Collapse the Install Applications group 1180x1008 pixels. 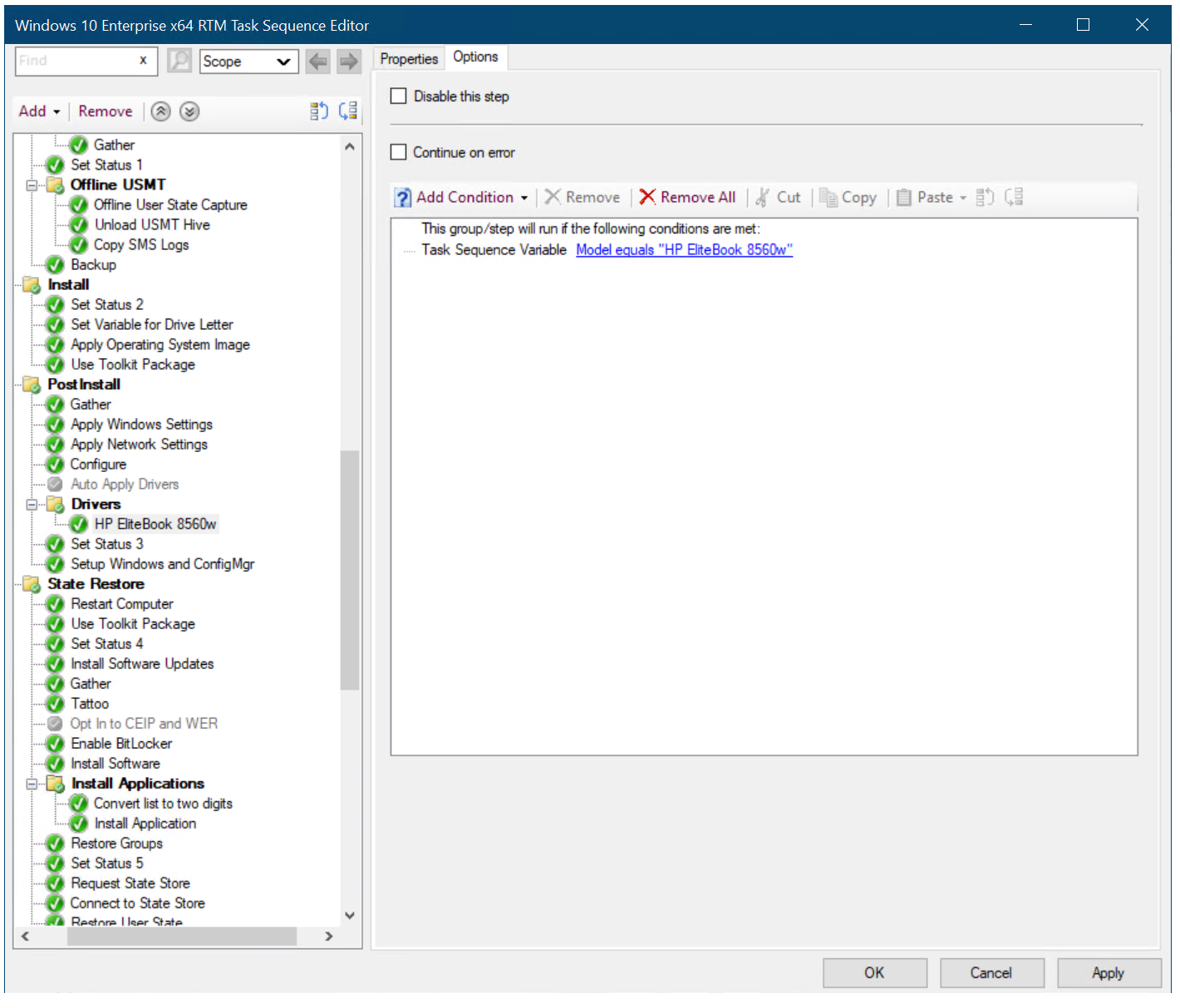pyautogui.click(x=32, y=784)
